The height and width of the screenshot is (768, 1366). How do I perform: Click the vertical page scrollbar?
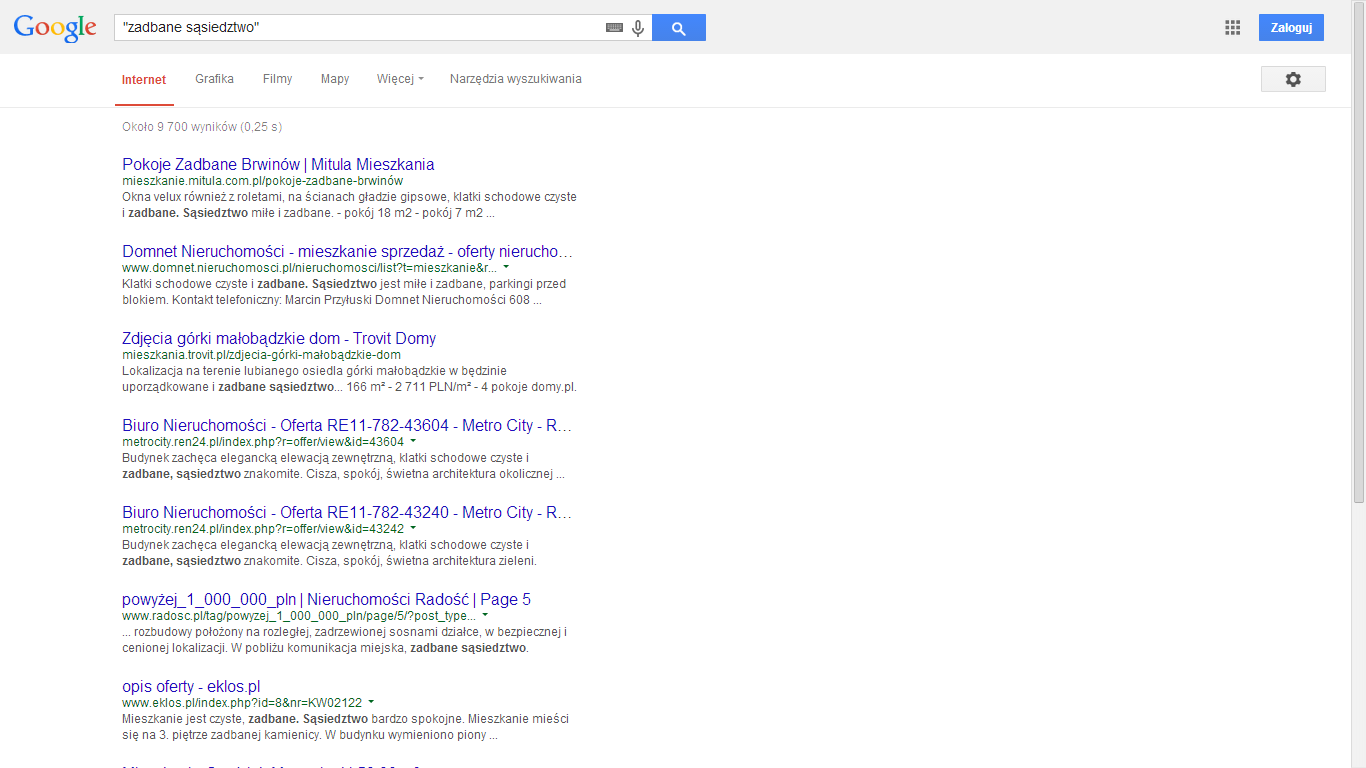(x=1358, y=250)
